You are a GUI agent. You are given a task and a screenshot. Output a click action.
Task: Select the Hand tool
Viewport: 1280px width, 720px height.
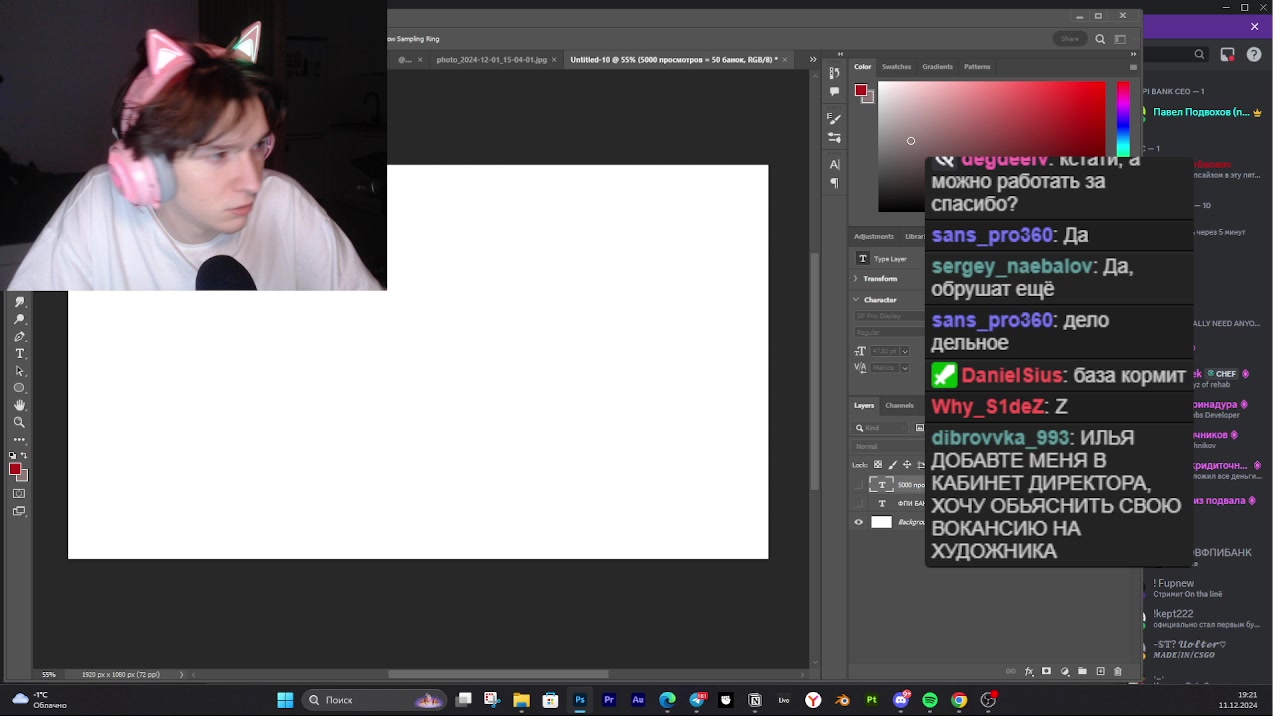point(19,405)
